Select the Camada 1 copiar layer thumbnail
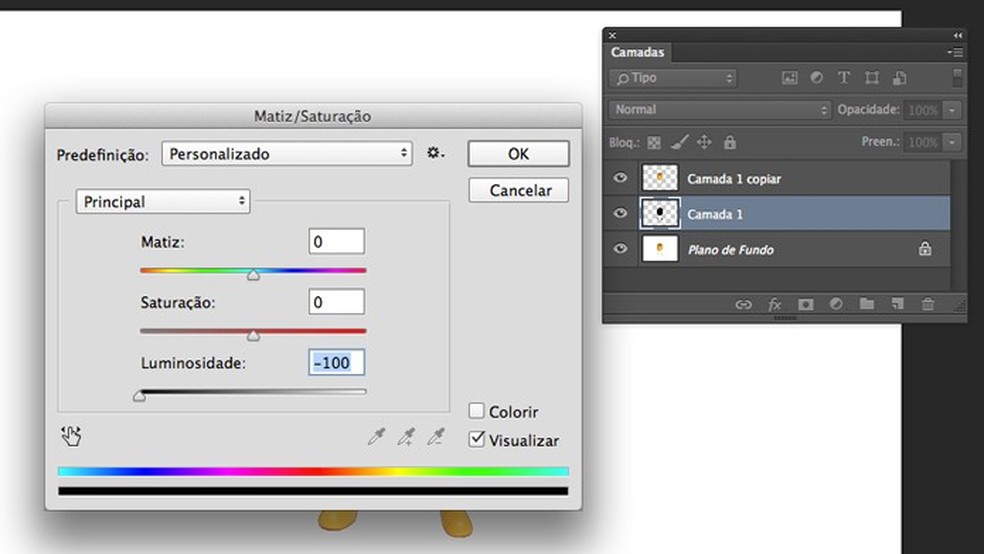This screenshot has height=554, width=984. click(660, 178)
